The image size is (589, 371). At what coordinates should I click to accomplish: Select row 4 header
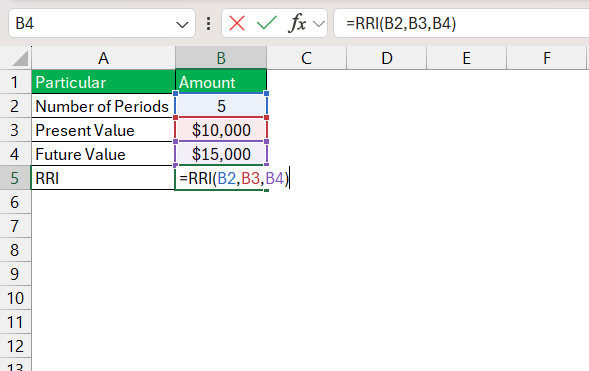tap(15, 154)
